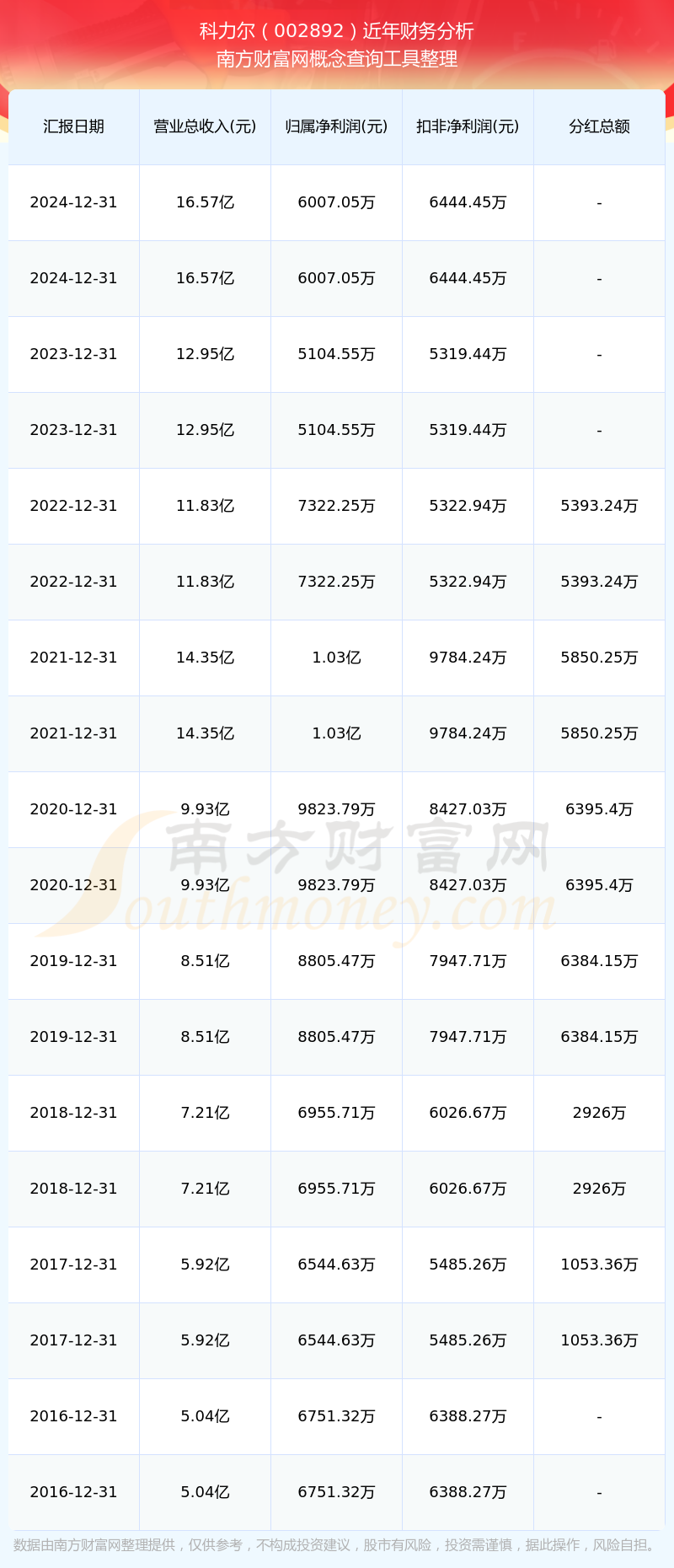Select the first 6395.4万 dividend cell
The height and width of the screenshot is (1568, 674).
point(599,809)
